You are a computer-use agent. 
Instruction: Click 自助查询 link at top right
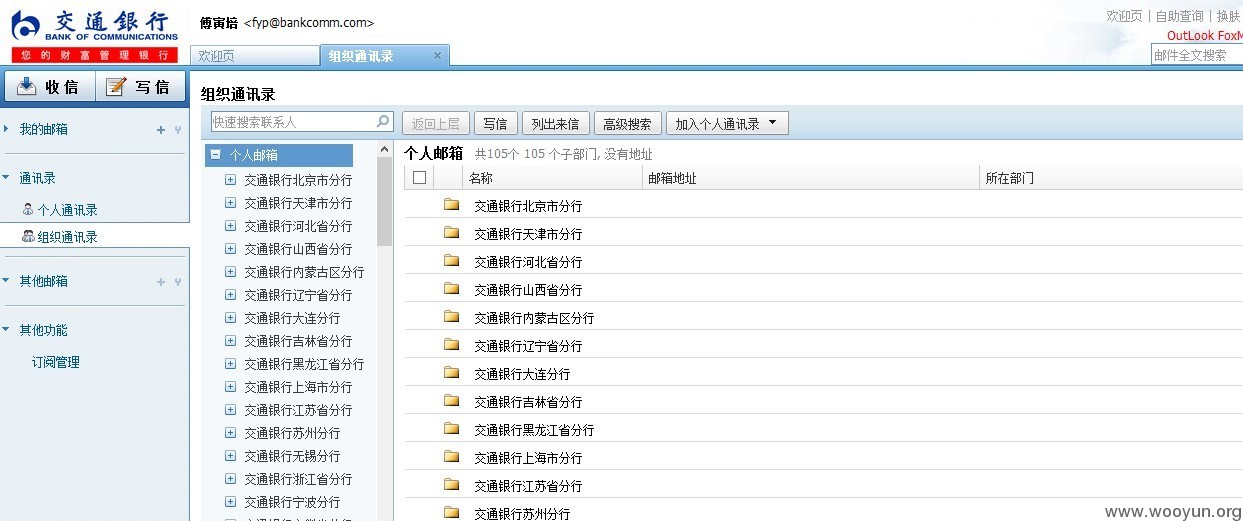point(1179,16)
